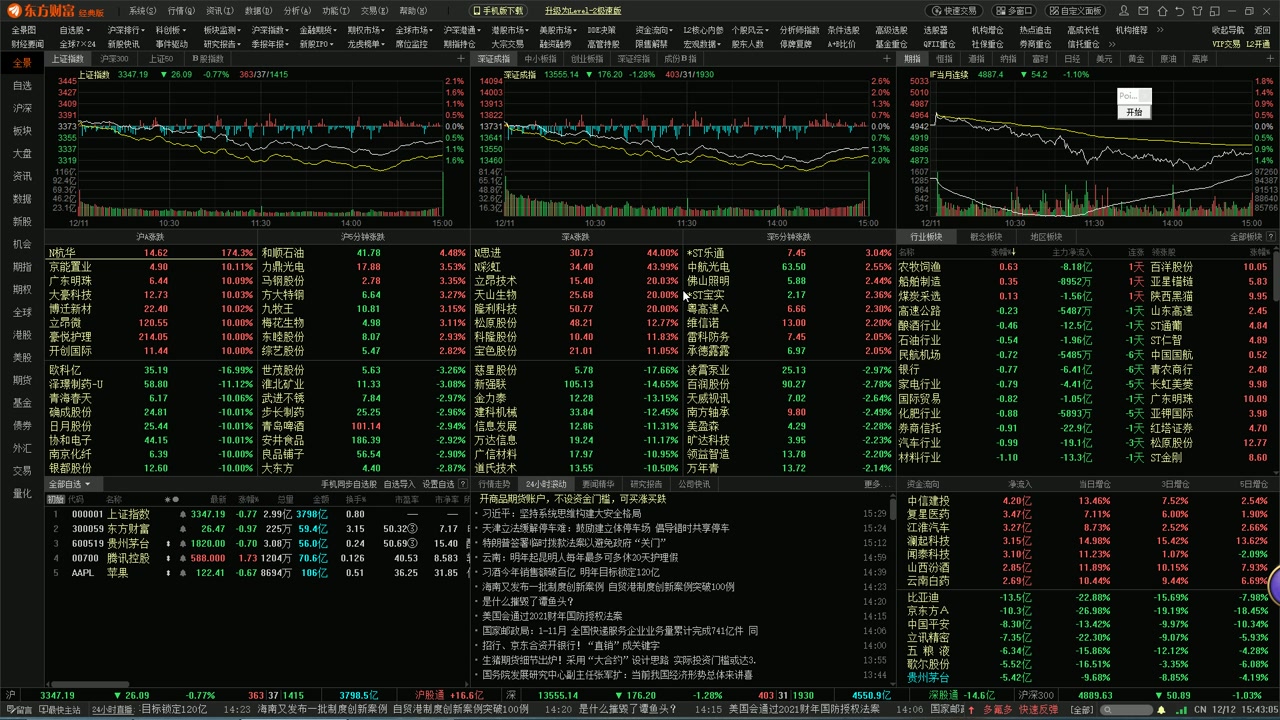Expand 龙虎榜单 dropdown
This screenshot has height=720, width=1280.
[x=365, y=44]
